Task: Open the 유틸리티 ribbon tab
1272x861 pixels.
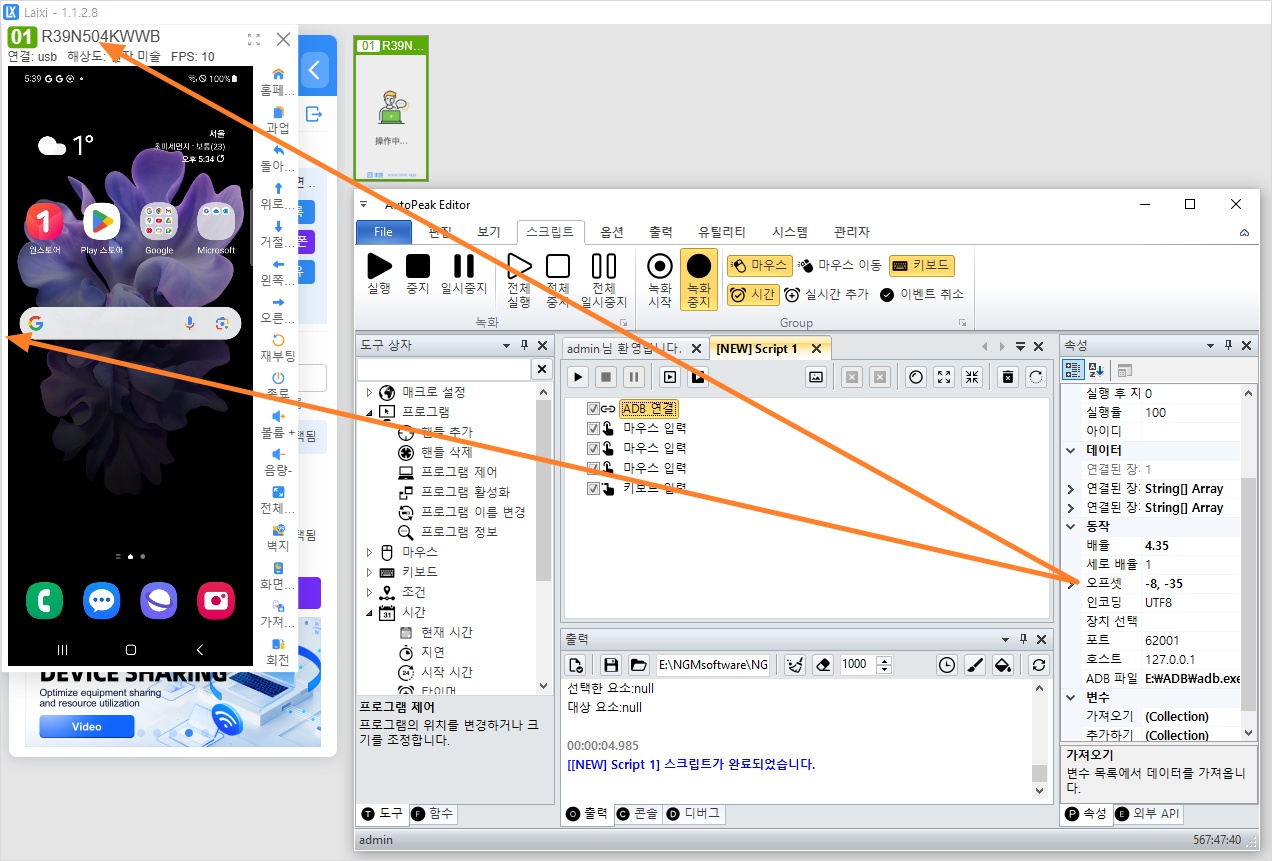Action: point(722,232)
